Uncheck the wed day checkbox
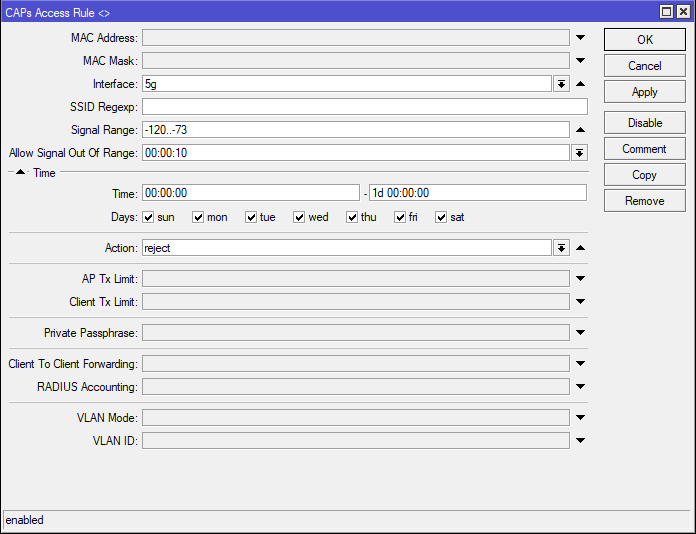The width and height of the screenshot is (696, 534). coord(299,217)
